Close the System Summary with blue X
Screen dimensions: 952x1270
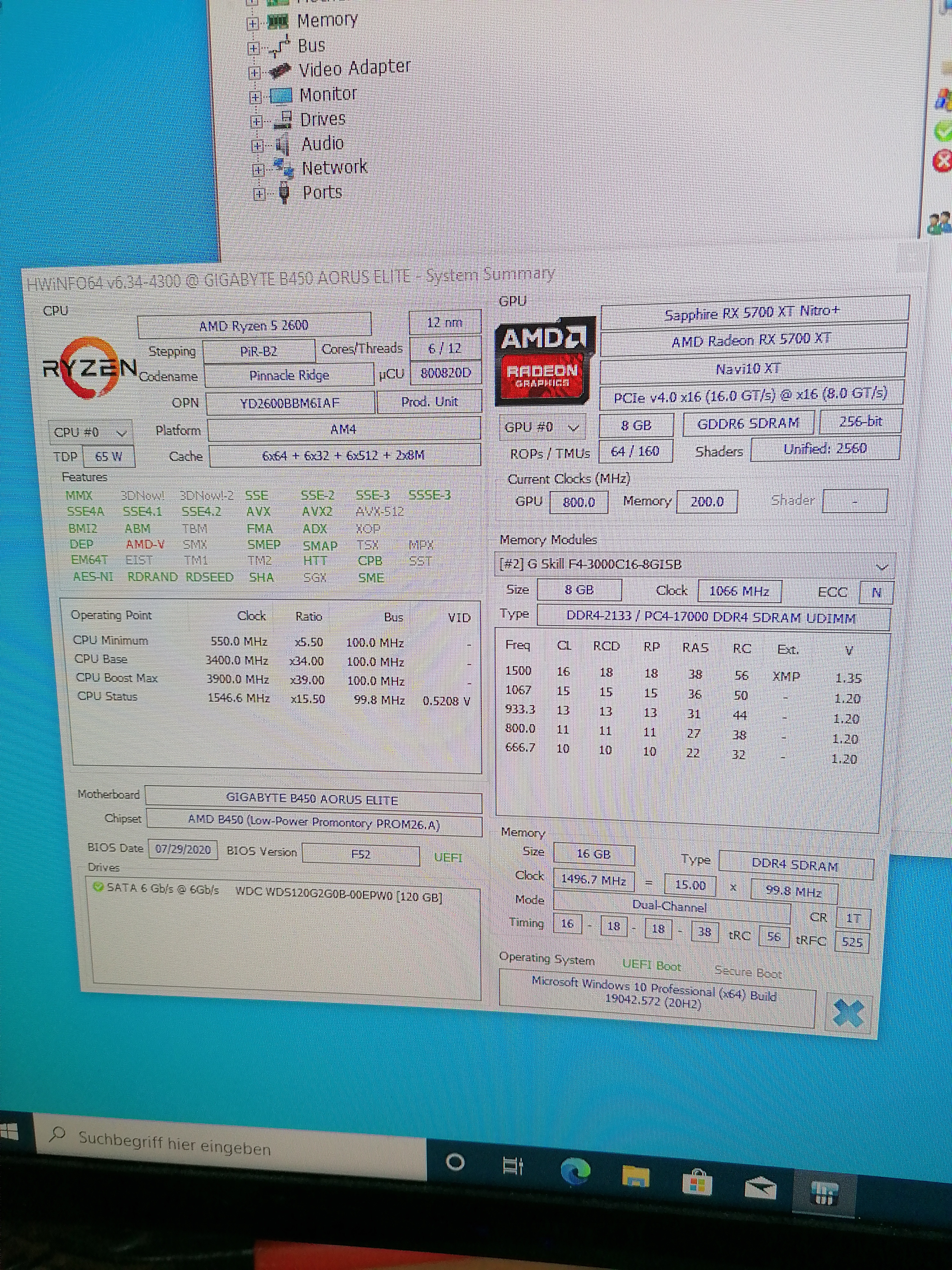848,1012
